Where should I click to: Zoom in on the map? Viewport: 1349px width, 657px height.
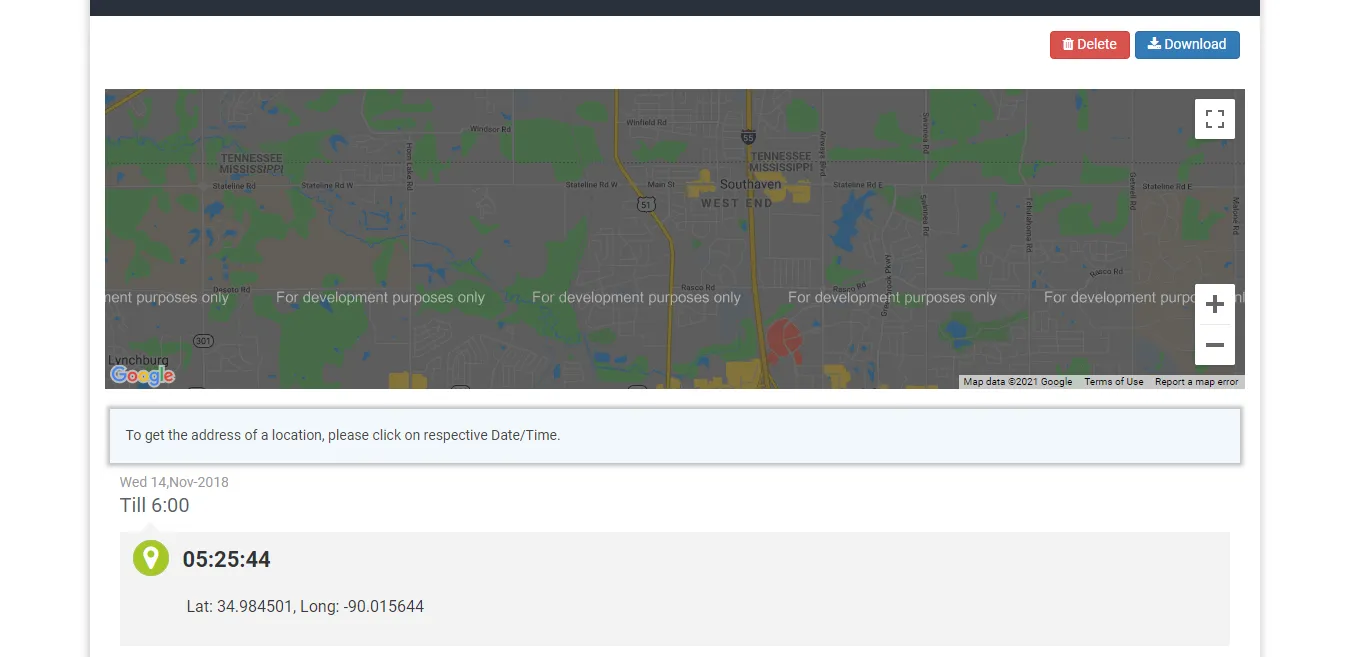(1215, 304)
